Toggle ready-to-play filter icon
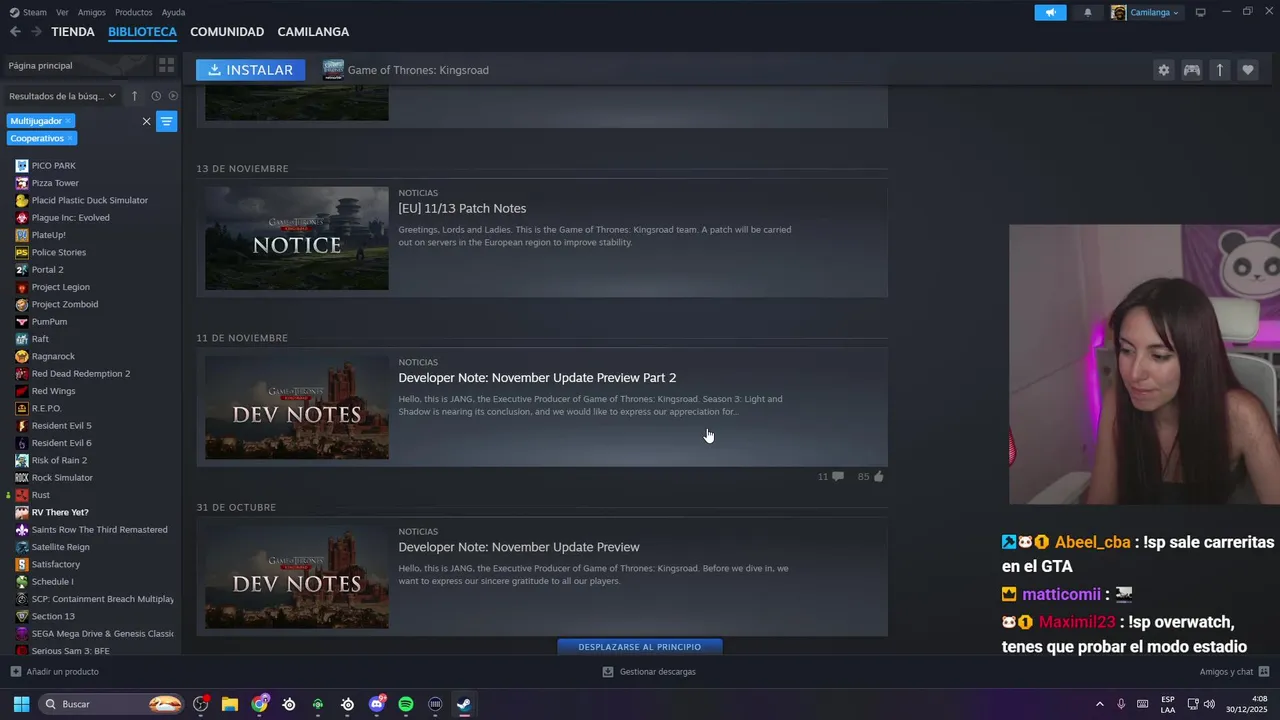Image resolution: width=1280 pixels, height=720 pixels. point(173,96)
